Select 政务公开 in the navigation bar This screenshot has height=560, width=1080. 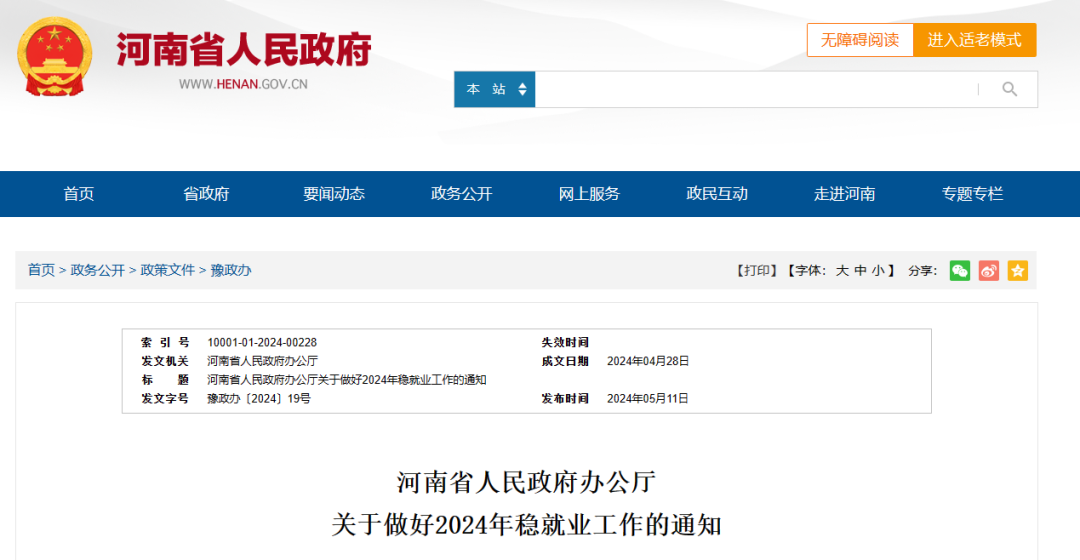coord(461,194)
